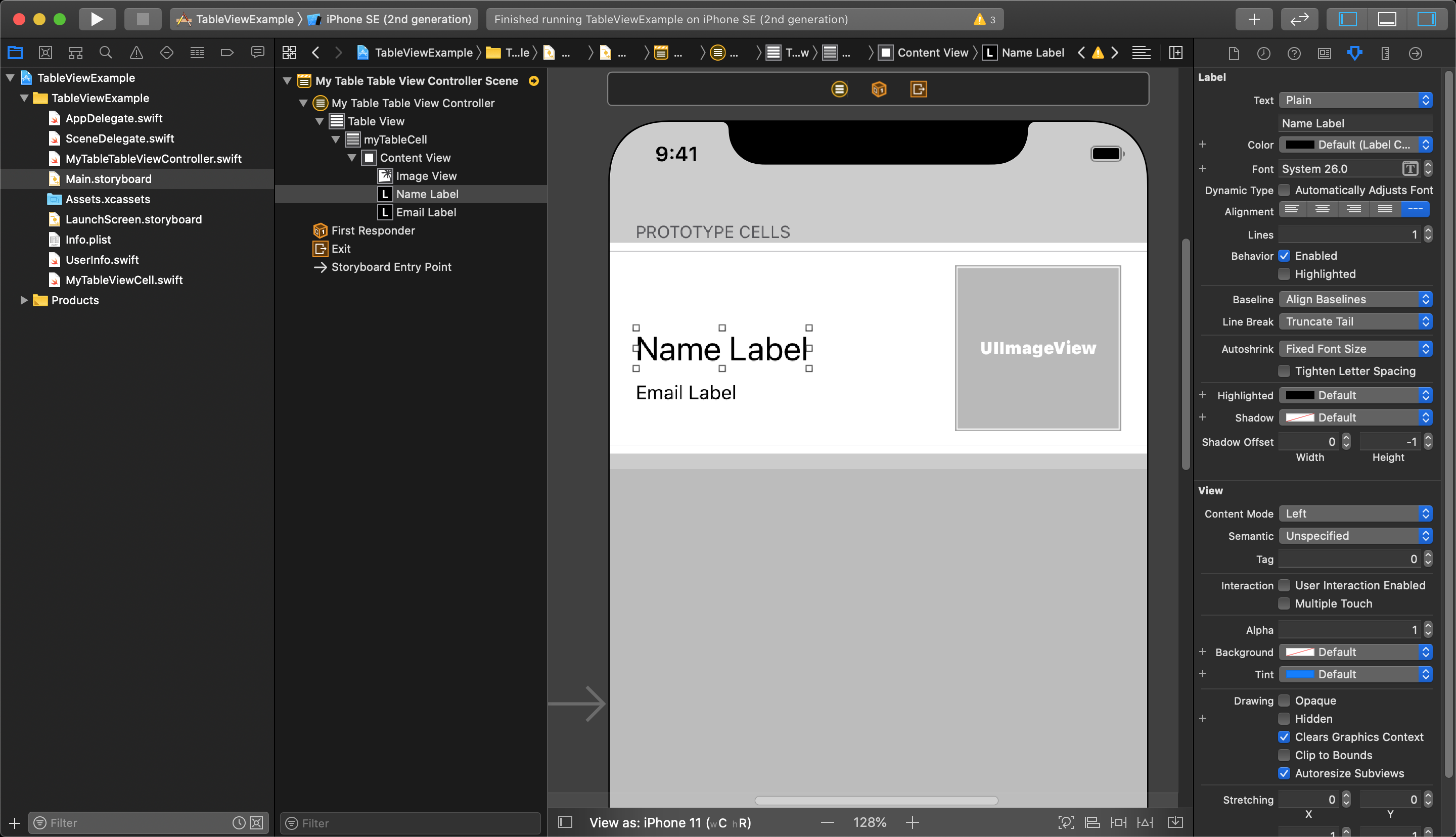Open the Symbol navigator icon
Image resolution: width=1456 pixels, height=837 pixels.
pos(76,53)
